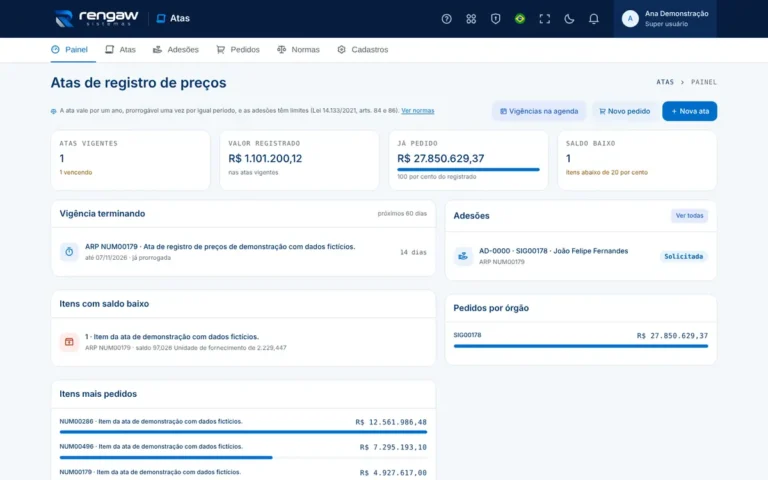This screenshot has height=480, width=768.
Task: Click the Normas scales icon
Action: click(x=281, y=49)
